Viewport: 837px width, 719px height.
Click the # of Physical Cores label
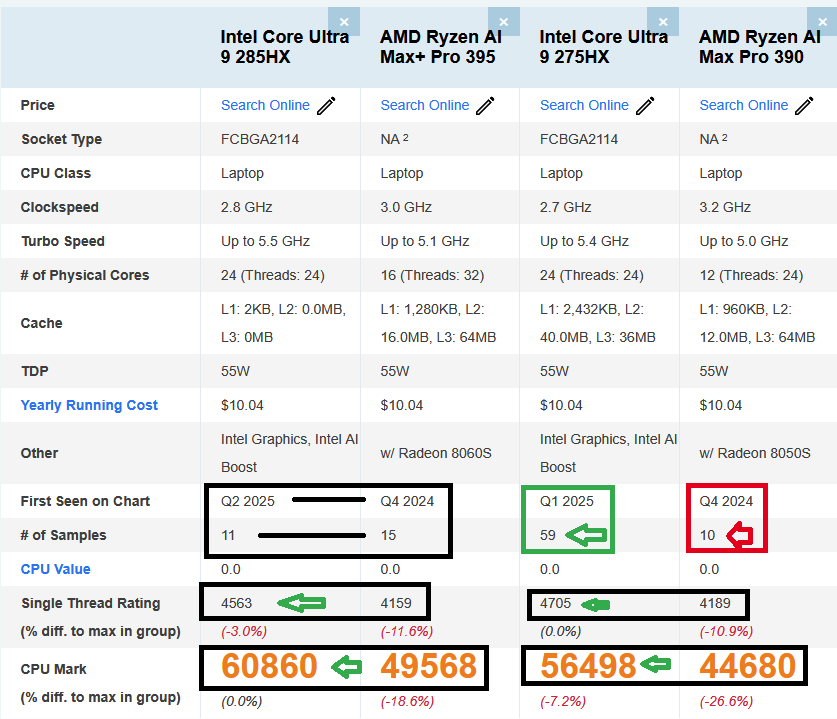pyautogui.click(x=85, y=275)
